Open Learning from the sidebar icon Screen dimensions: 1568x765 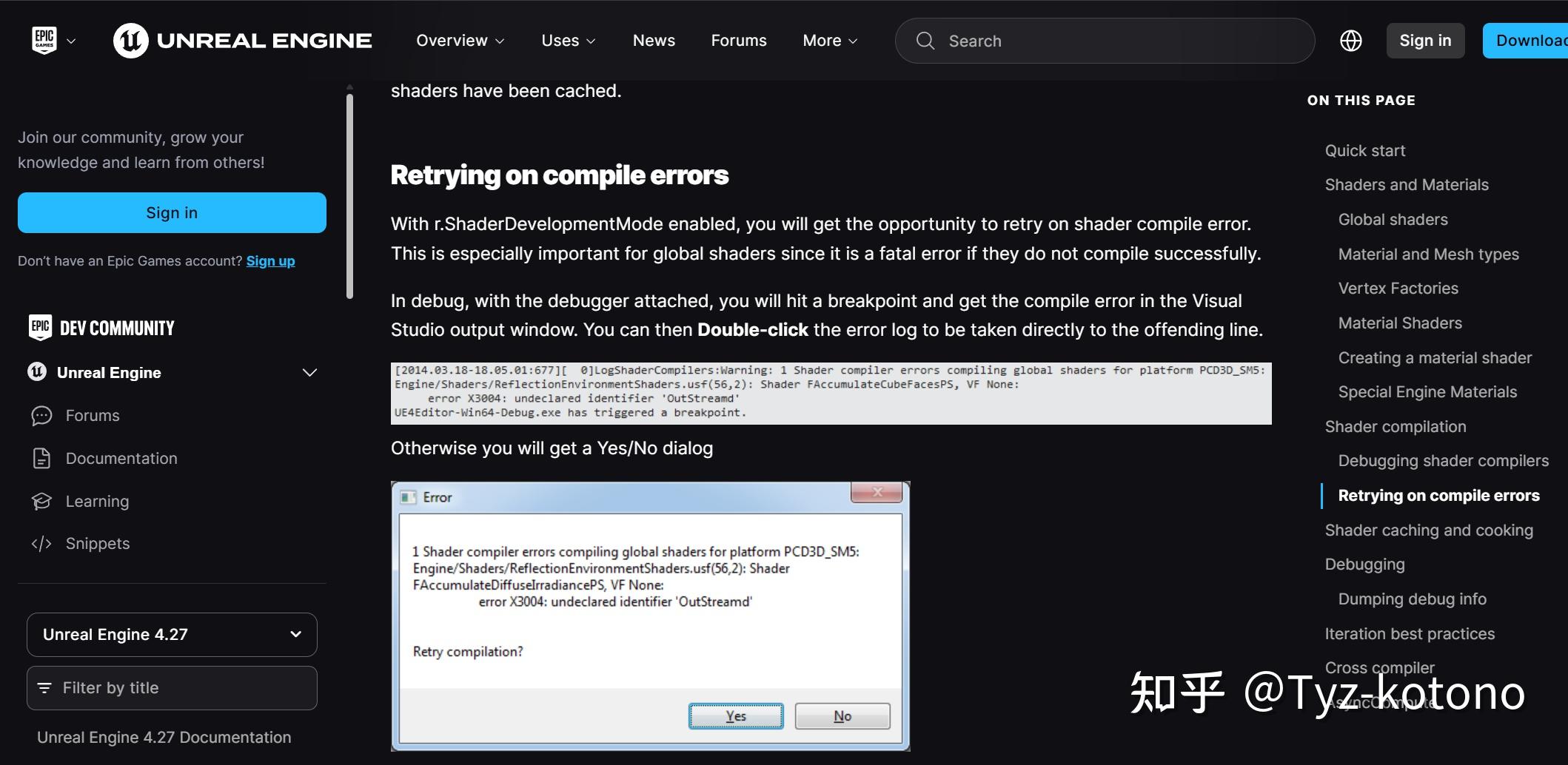[41, 501]
